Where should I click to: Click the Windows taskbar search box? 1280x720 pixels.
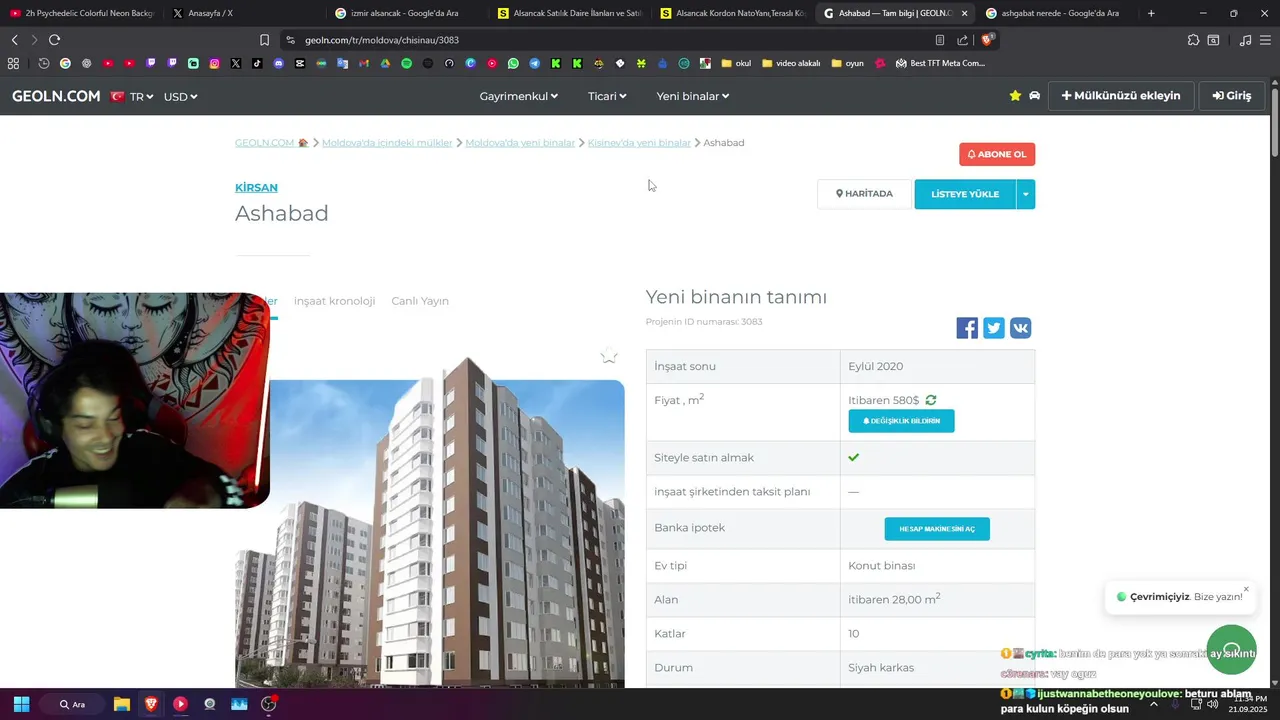[x=72, y=704]
